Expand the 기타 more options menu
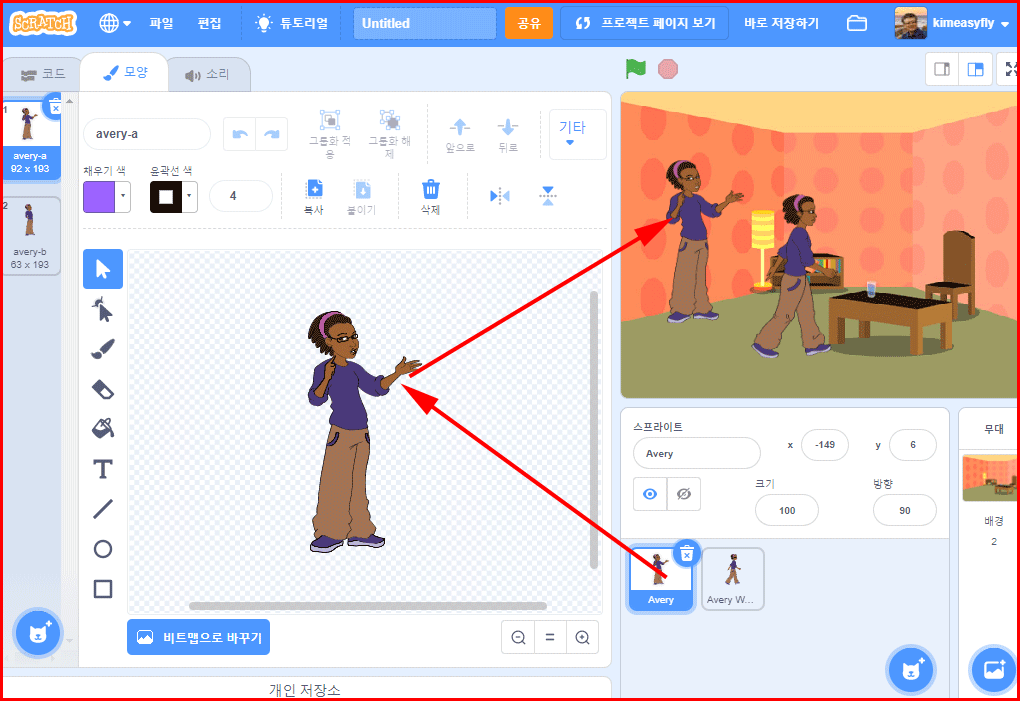The height and width of the screenshot is (701, 1020). (577, 134)
